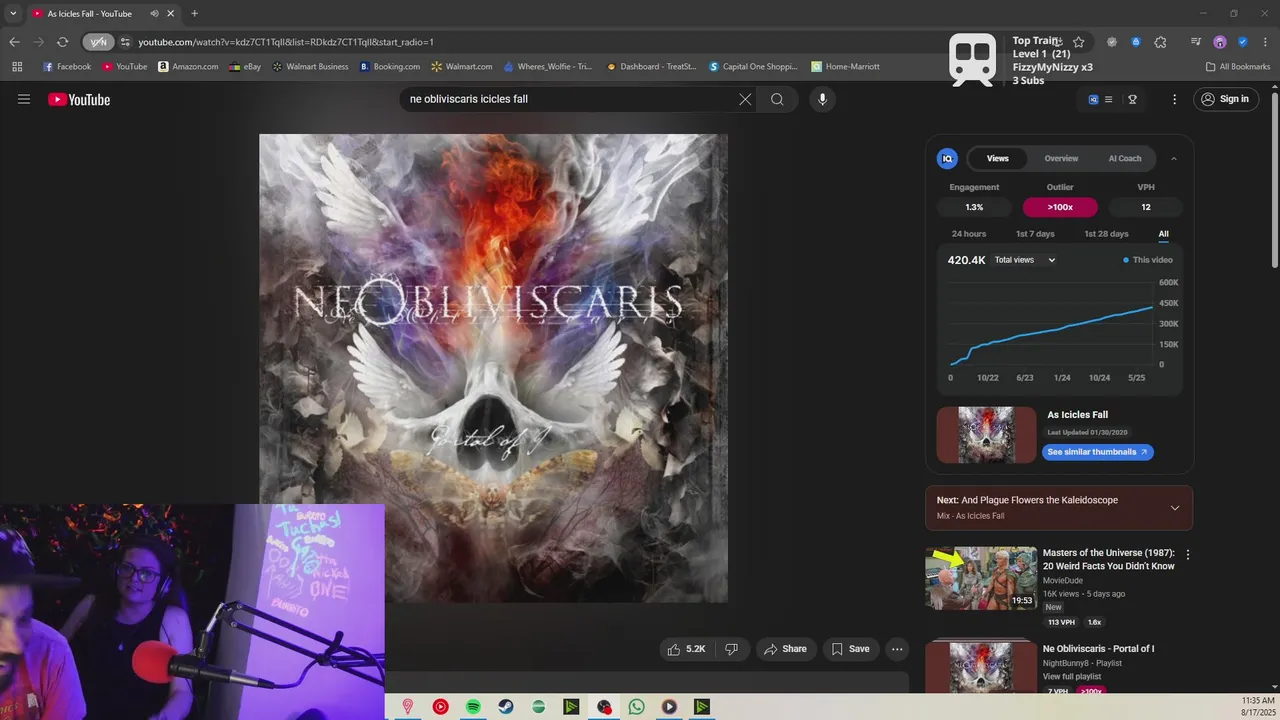Select the 24 hours time range

click(x=969, y=234)
